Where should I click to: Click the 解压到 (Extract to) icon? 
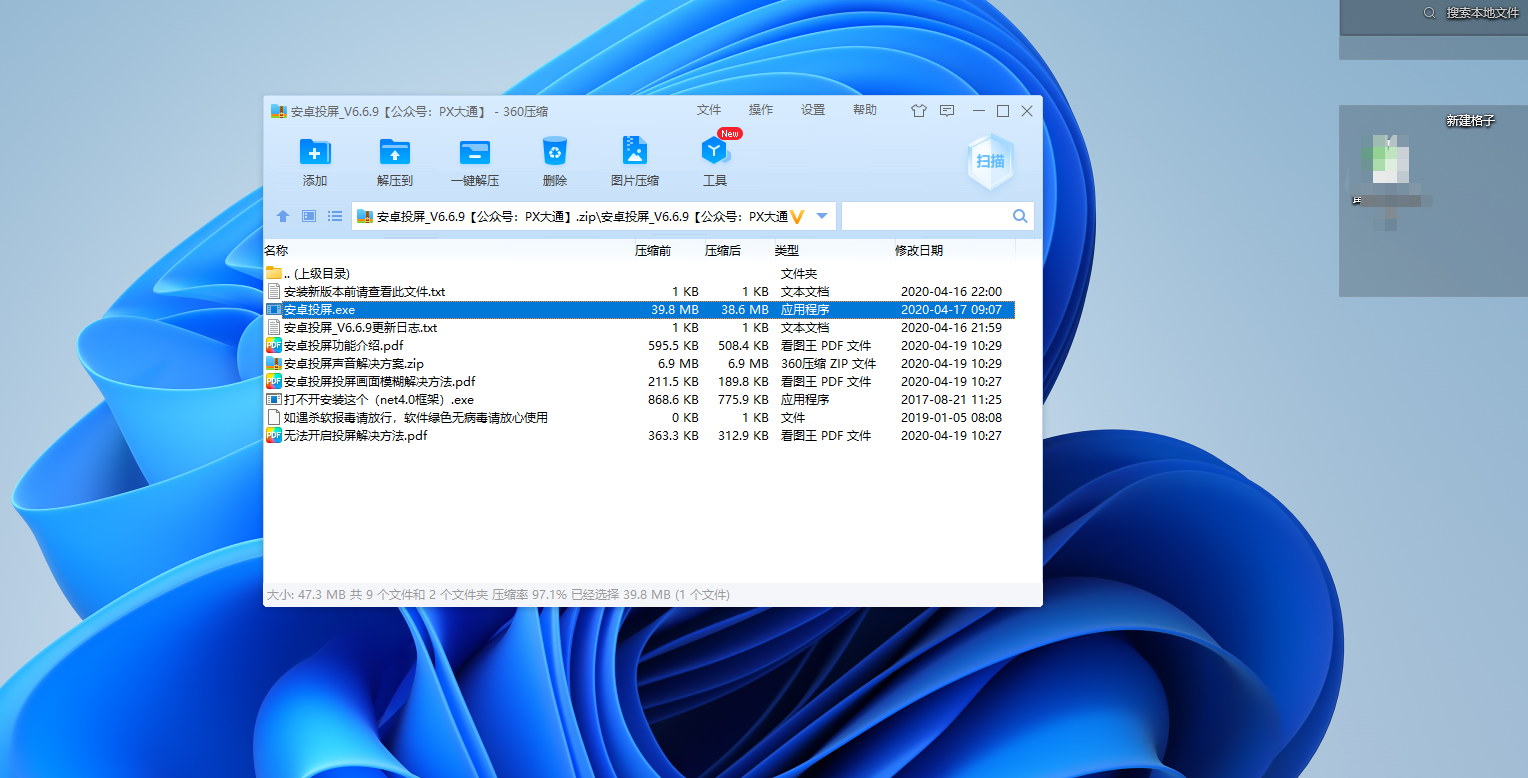pyautogui.click(x=395, y=152)
